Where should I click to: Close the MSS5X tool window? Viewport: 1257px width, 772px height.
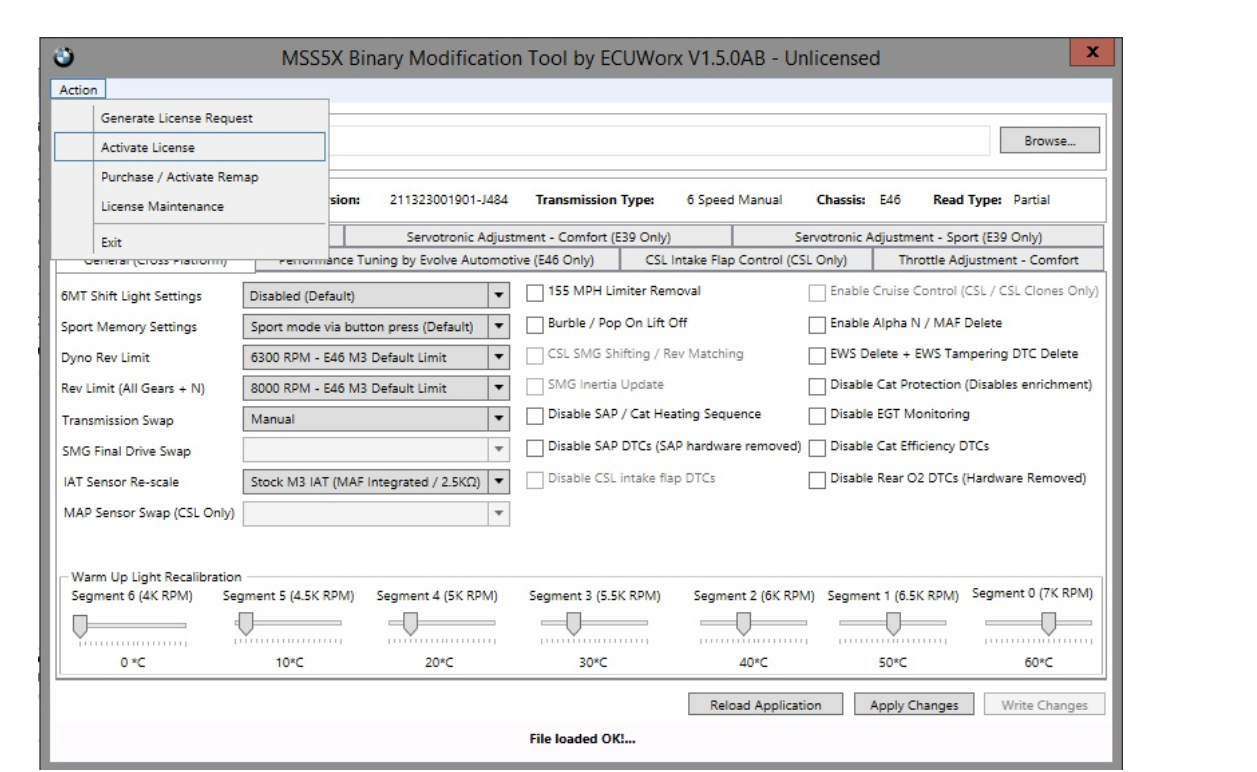tap(1092, 52)
